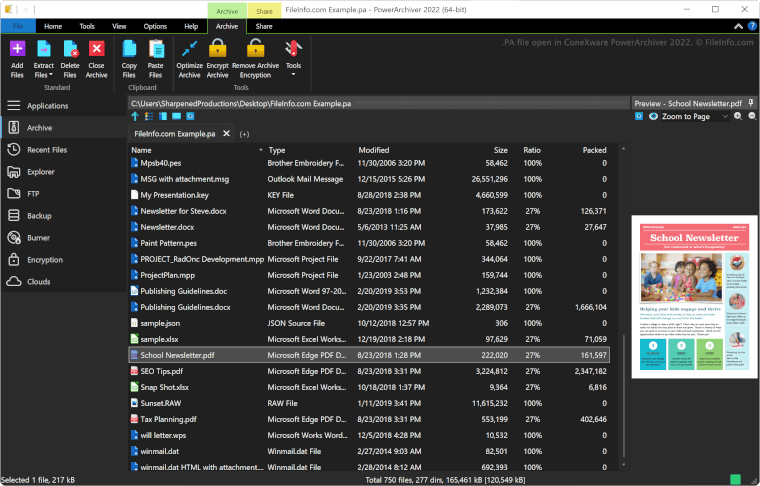
Task: Select SEO Tips.pdf in file list
Action: pos(161,371)
